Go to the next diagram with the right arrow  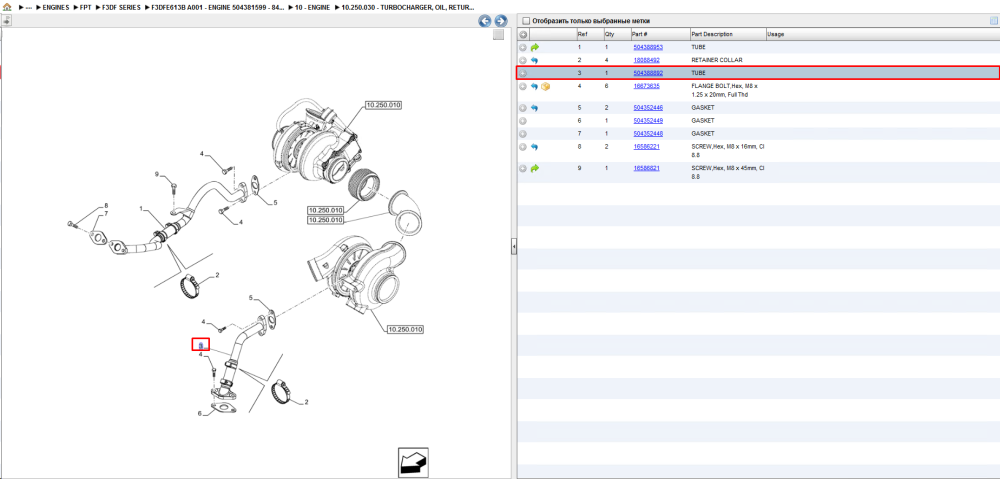pyautogui.click(x=501, y=21)
